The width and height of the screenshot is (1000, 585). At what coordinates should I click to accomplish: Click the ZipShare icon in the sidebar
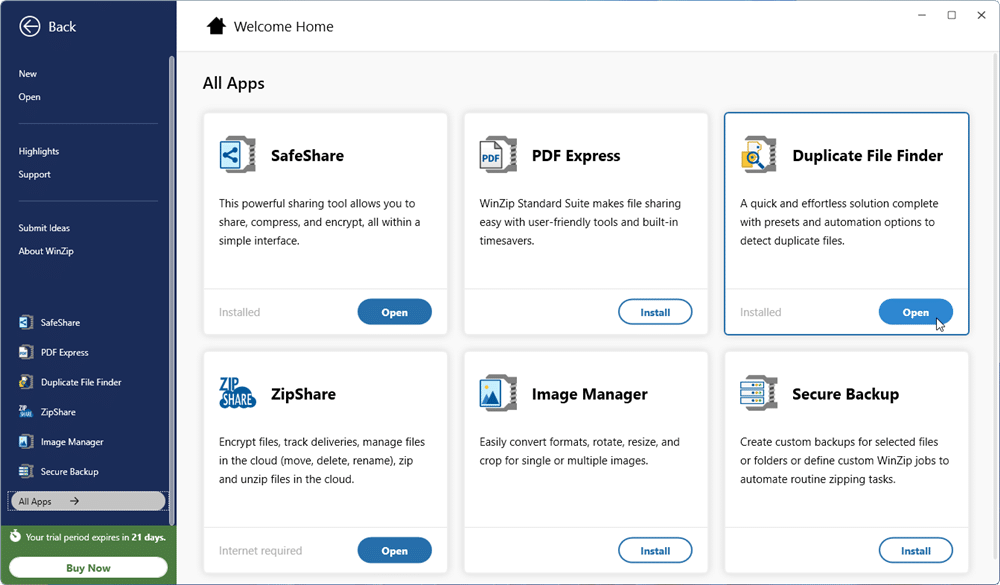pos(26,412)
